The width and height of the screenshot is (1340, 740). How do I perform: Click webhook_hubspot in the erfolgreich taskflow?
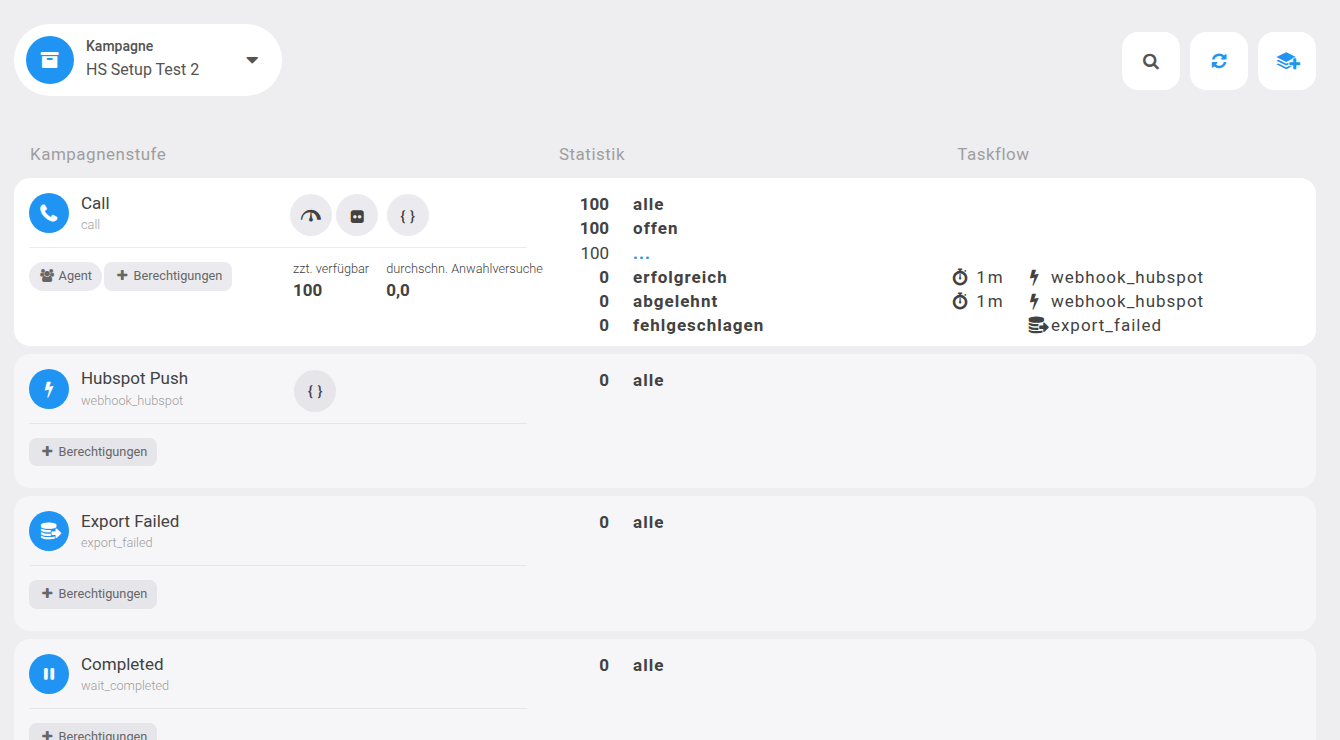pyautogui.click(x=1127, y=277)
